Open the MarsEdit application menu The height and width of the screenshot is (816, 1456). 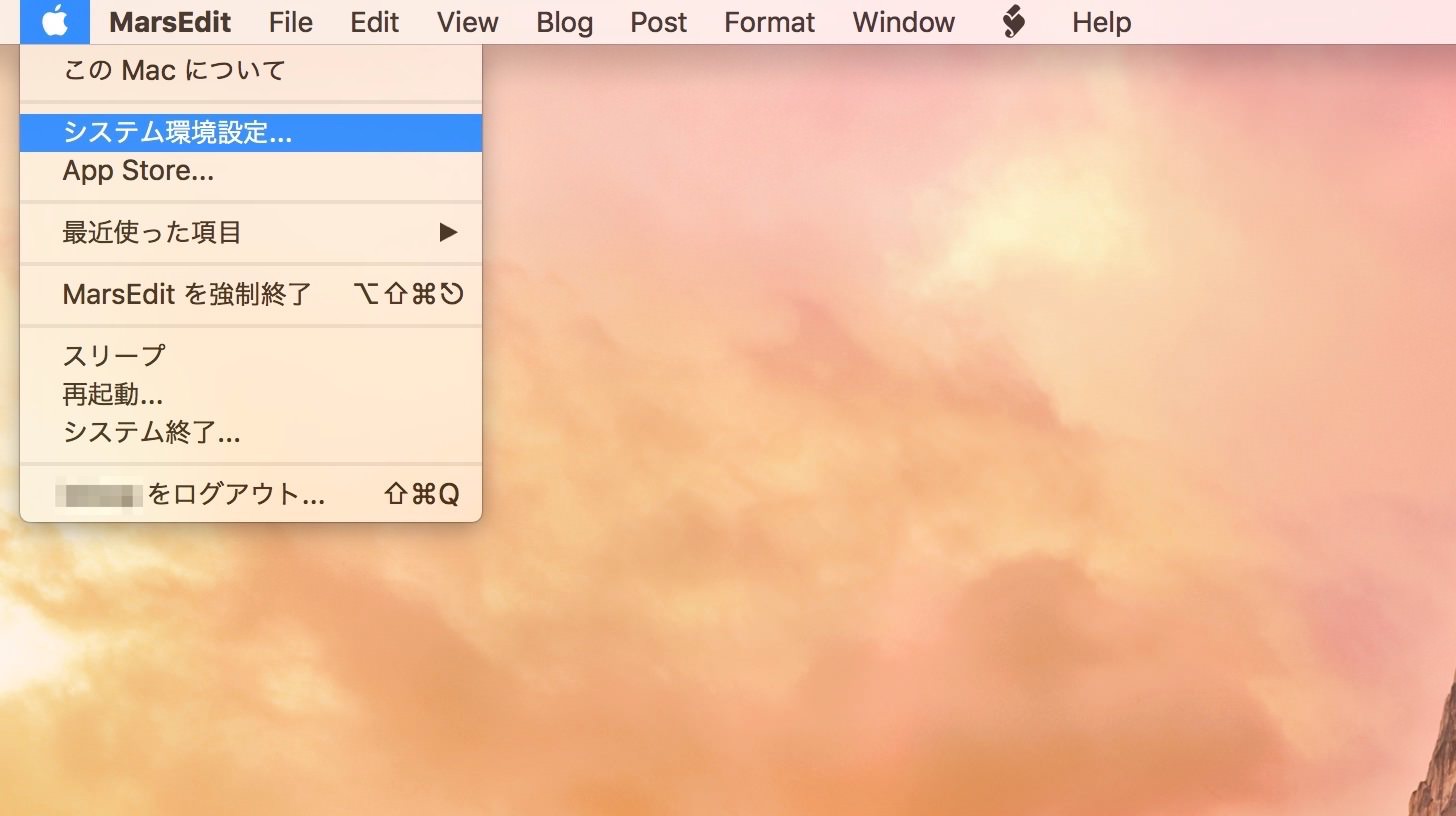click(x=170, y=22)
